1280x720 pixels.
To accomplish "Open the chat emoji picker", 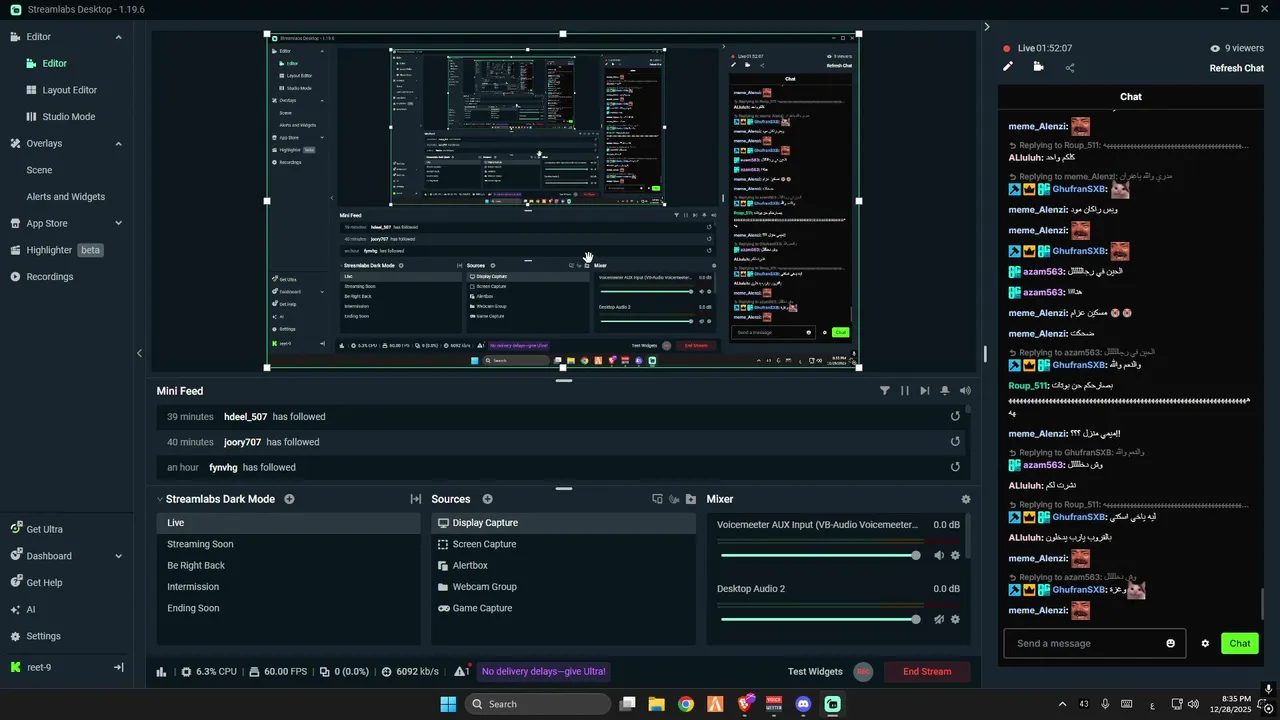I will (1171, 643).
